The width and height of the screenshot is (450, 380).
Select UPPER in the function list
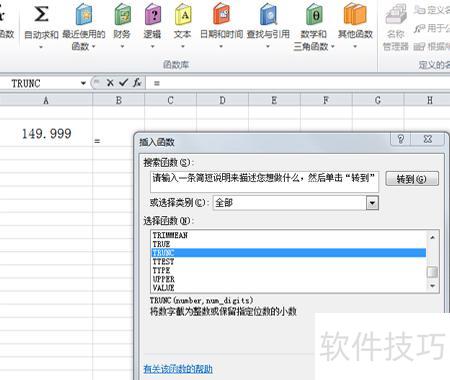(x=289, y=279)
